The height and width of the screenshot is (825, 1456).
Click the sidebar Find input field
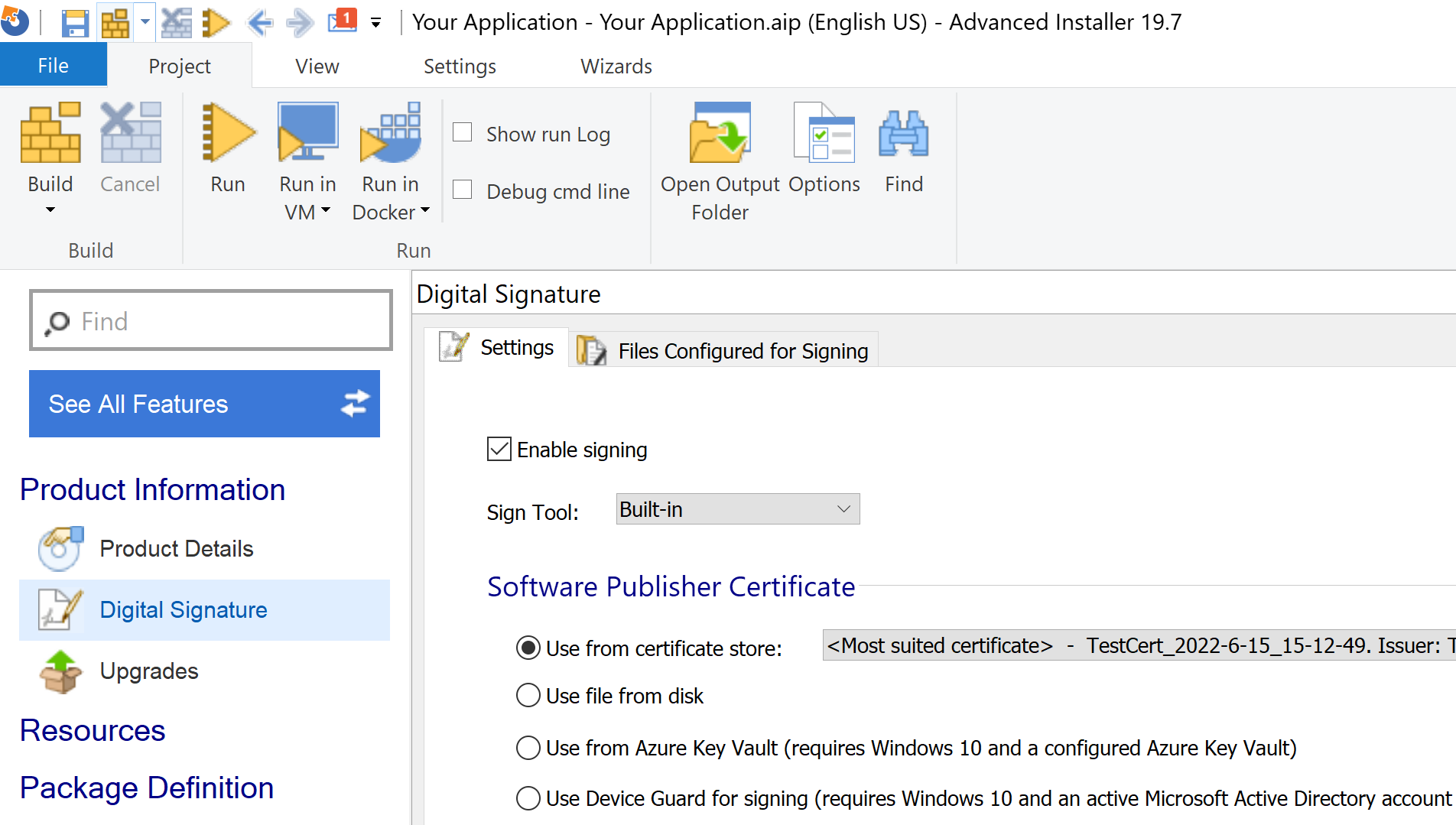click(211, 320)
